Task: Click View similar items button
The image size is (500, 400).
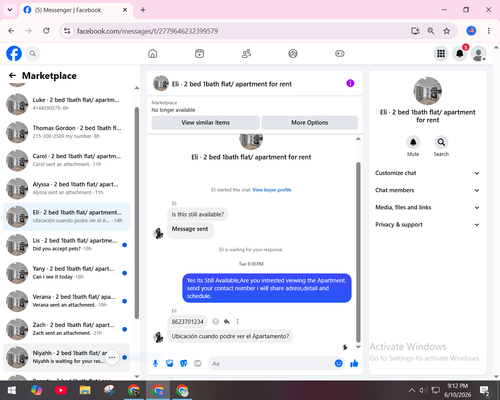Action: point(205,123)
